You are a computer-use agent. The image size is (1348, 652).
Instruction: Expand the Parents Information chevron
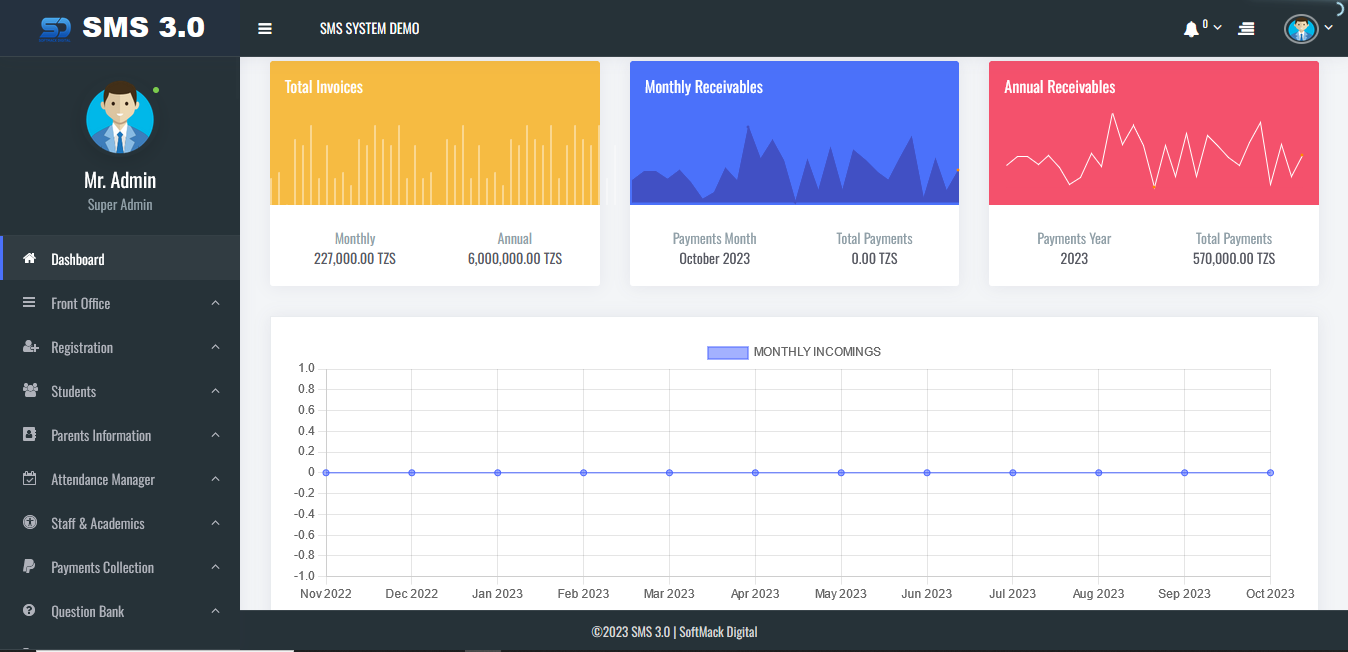215,435
